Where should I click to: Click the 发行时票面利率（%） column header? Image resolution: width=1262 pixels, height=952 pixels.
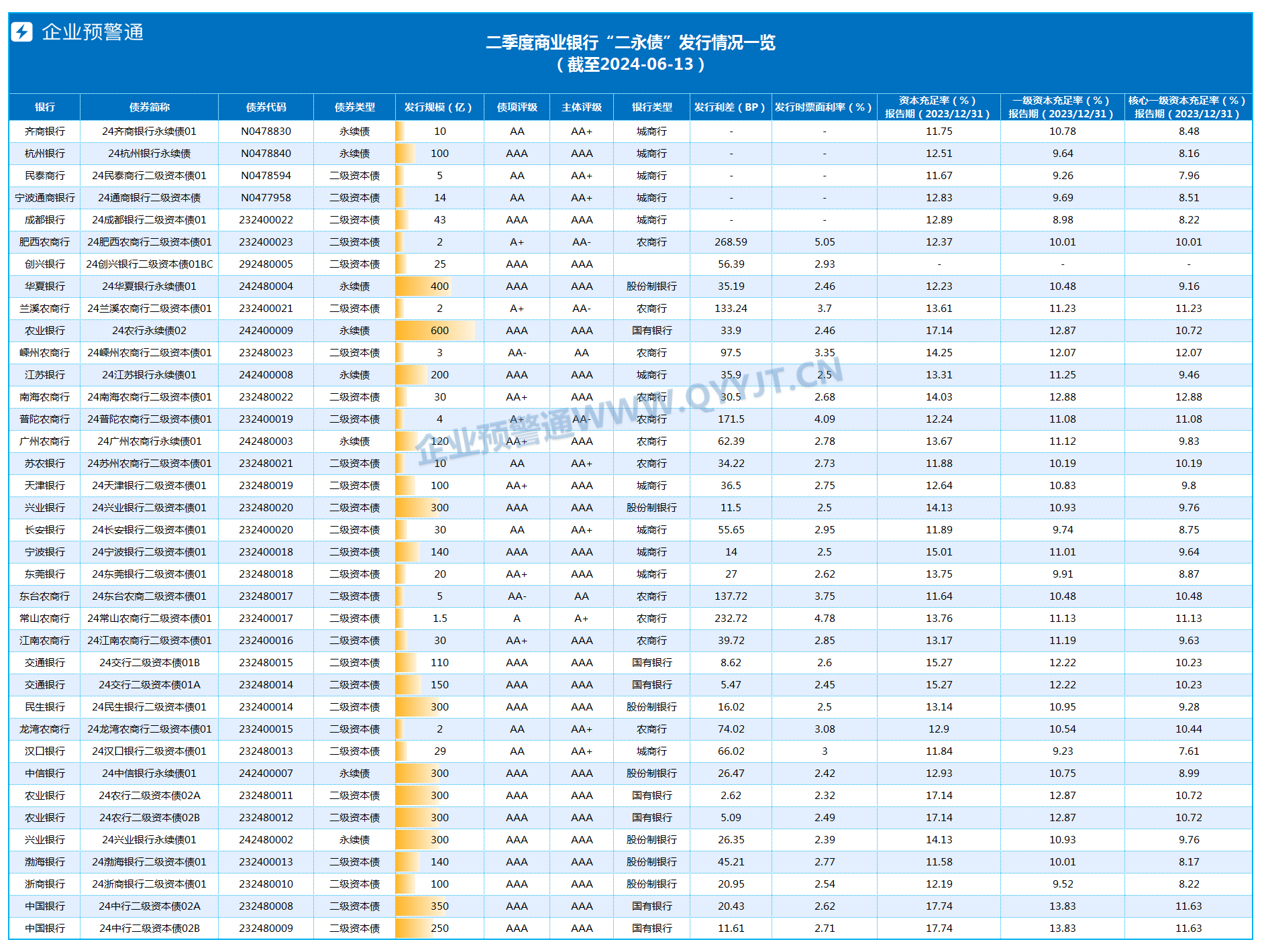click(x=825, y=107)
